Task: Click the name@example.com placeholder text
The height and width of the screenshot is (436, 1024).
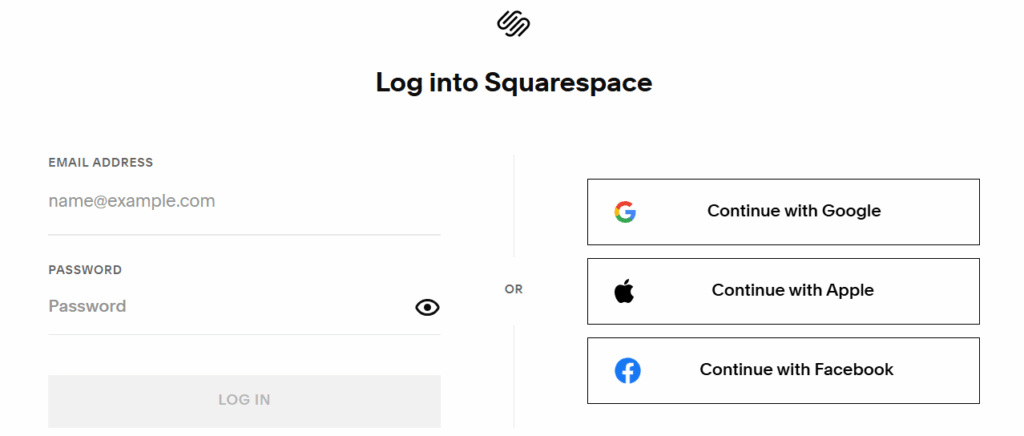Action: coord(132,201)
